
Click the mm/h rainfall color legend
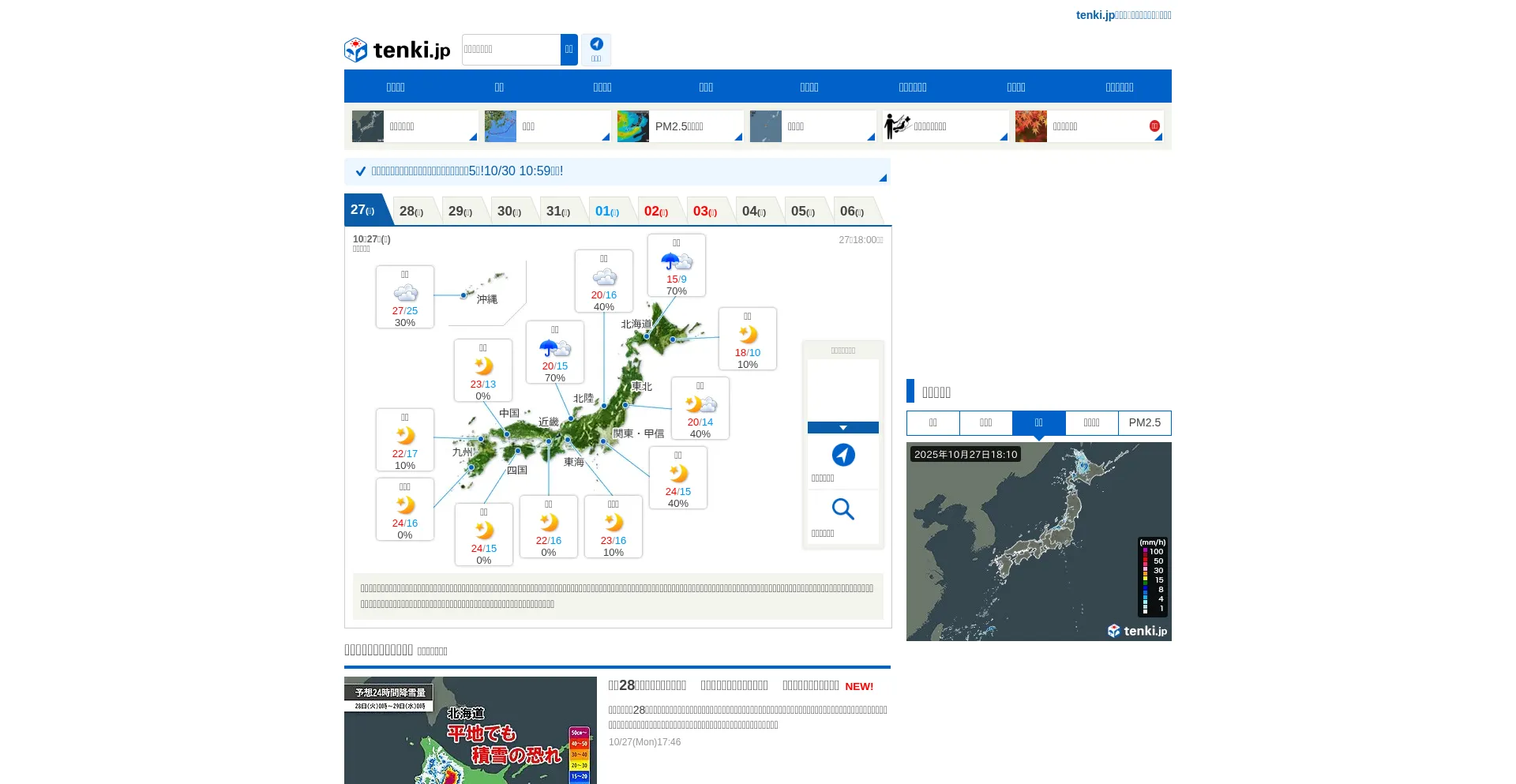[x=1152, y=576]
